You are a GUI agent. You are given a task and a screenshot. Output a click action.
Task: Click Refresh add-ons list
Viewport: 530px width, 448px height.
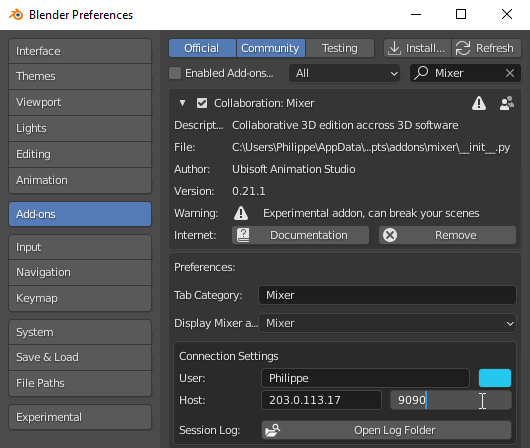(486, 48)
